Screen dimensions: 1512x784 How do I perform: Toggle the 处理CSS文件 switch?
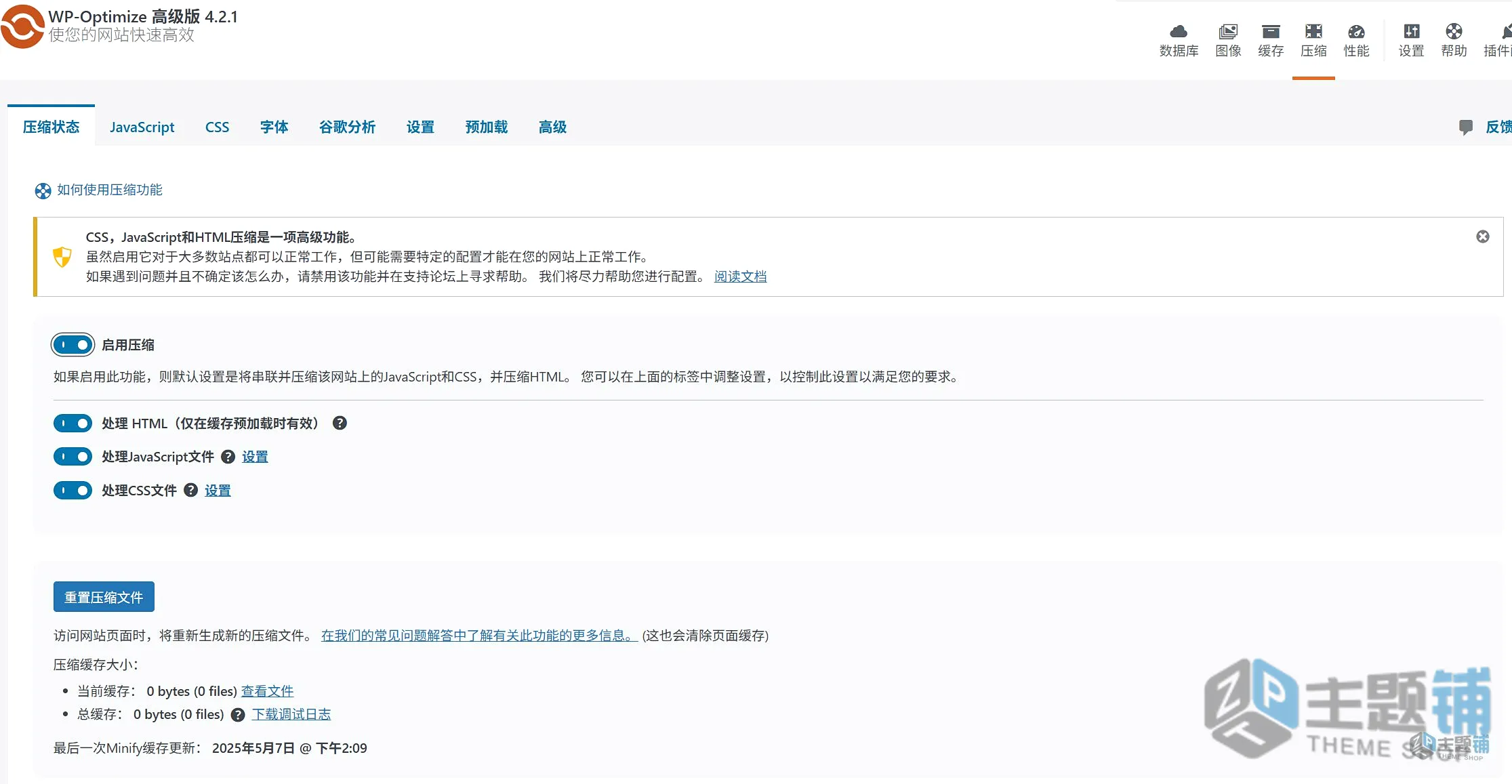pyautogui.click(x=73, y=490)
